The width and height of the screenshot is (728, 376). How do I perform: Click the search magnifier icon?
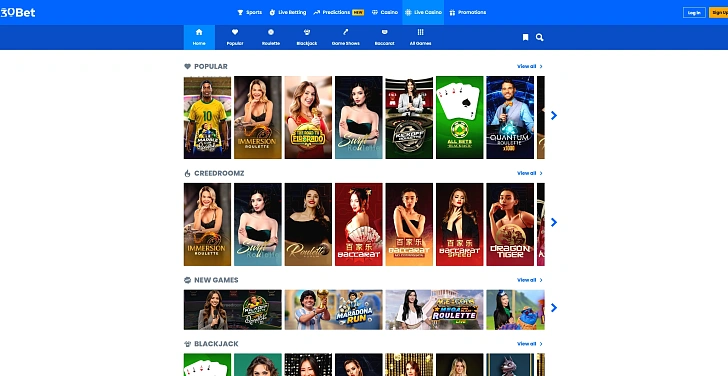(x=540, y=37)
